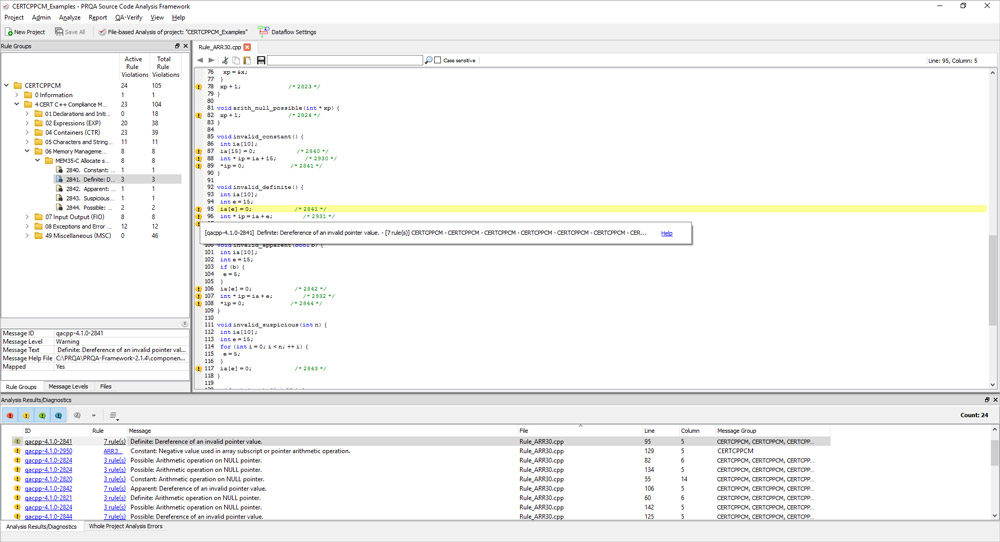Click the paste icon in editor toolbar
This screenshot has width=1000, height=542.
pyautogui.click(x=247, y=61)
